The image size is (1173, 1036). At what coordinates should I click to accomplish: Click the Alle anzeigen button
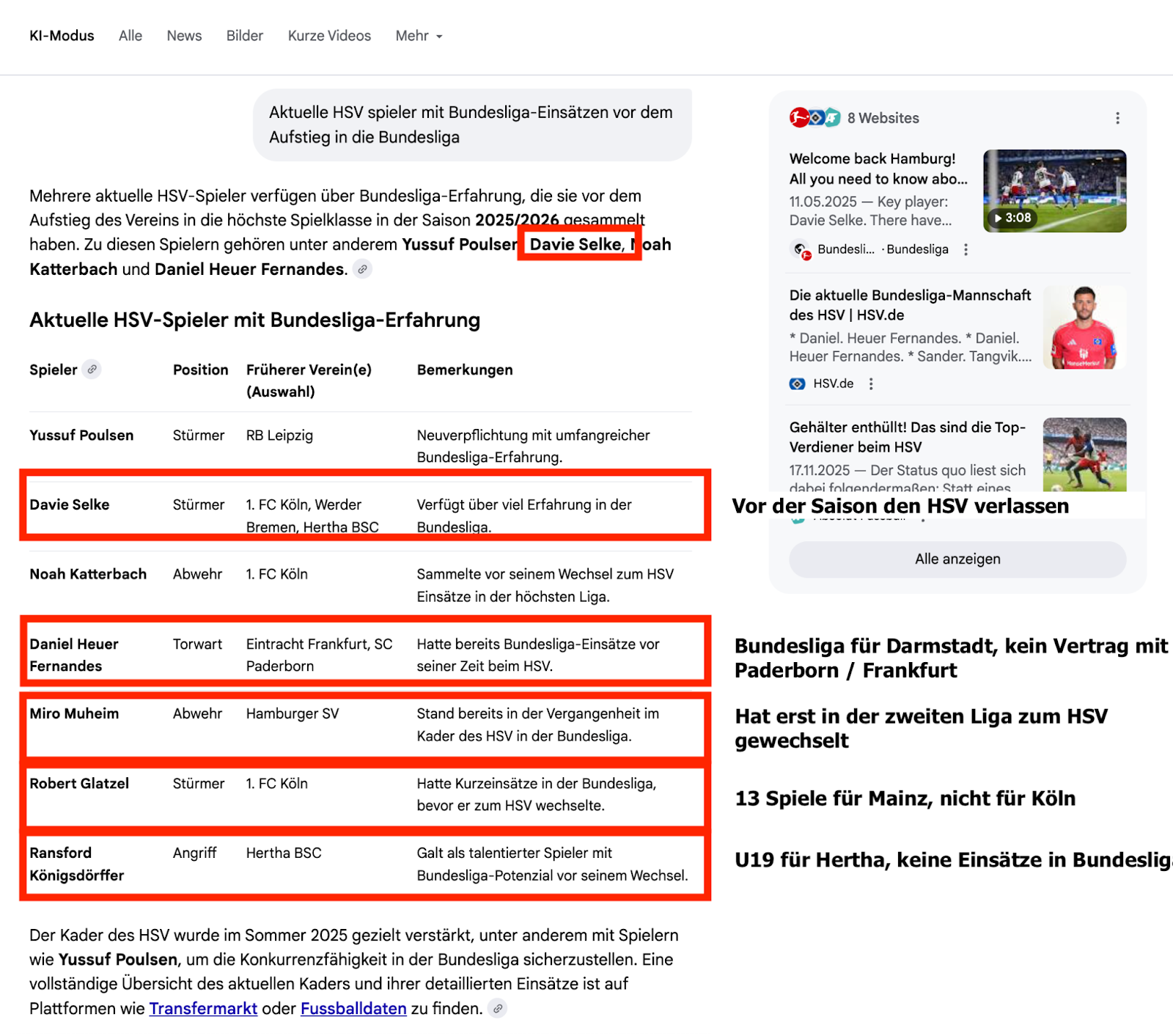pos(957,559)
